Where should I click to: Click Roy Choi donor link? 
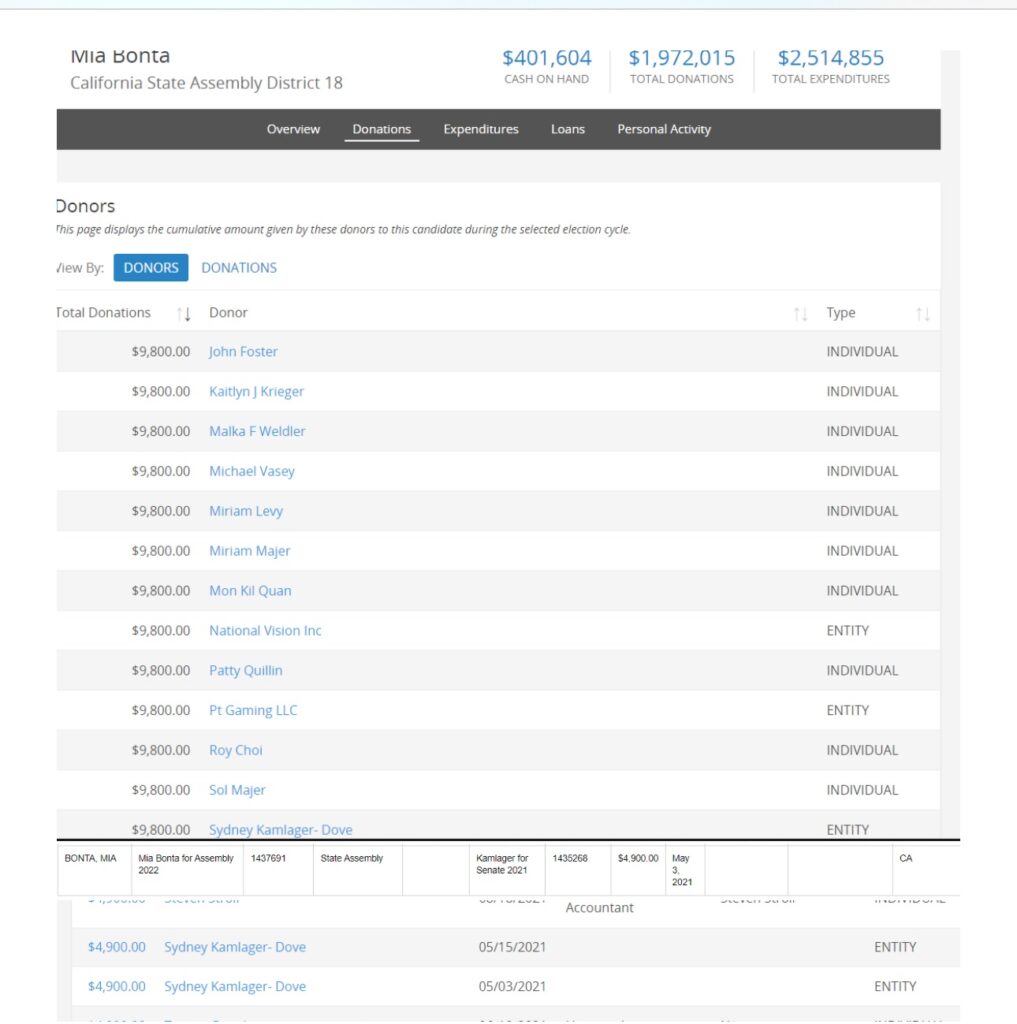236,751
